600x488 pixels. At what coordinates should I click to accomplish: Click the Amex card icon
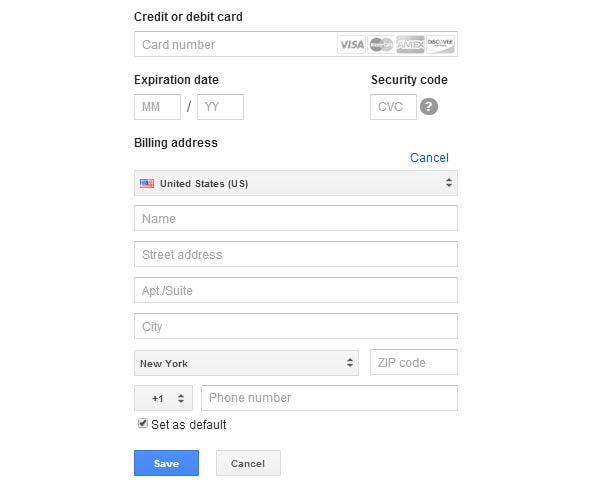click(x=411, y=44)
